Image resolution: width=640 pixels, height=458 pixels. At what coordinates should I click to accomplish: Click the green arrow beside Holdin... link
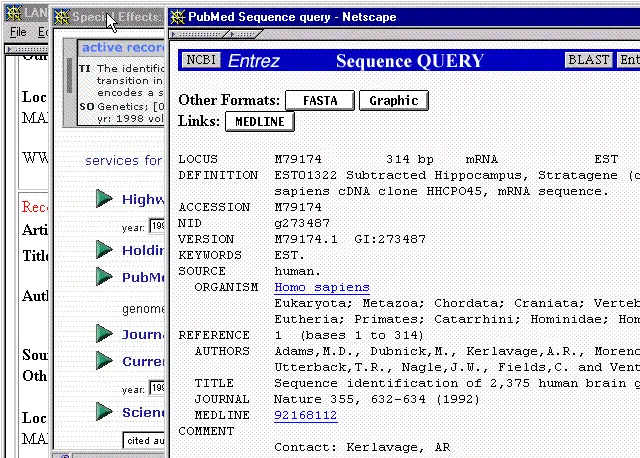(104, 249)
